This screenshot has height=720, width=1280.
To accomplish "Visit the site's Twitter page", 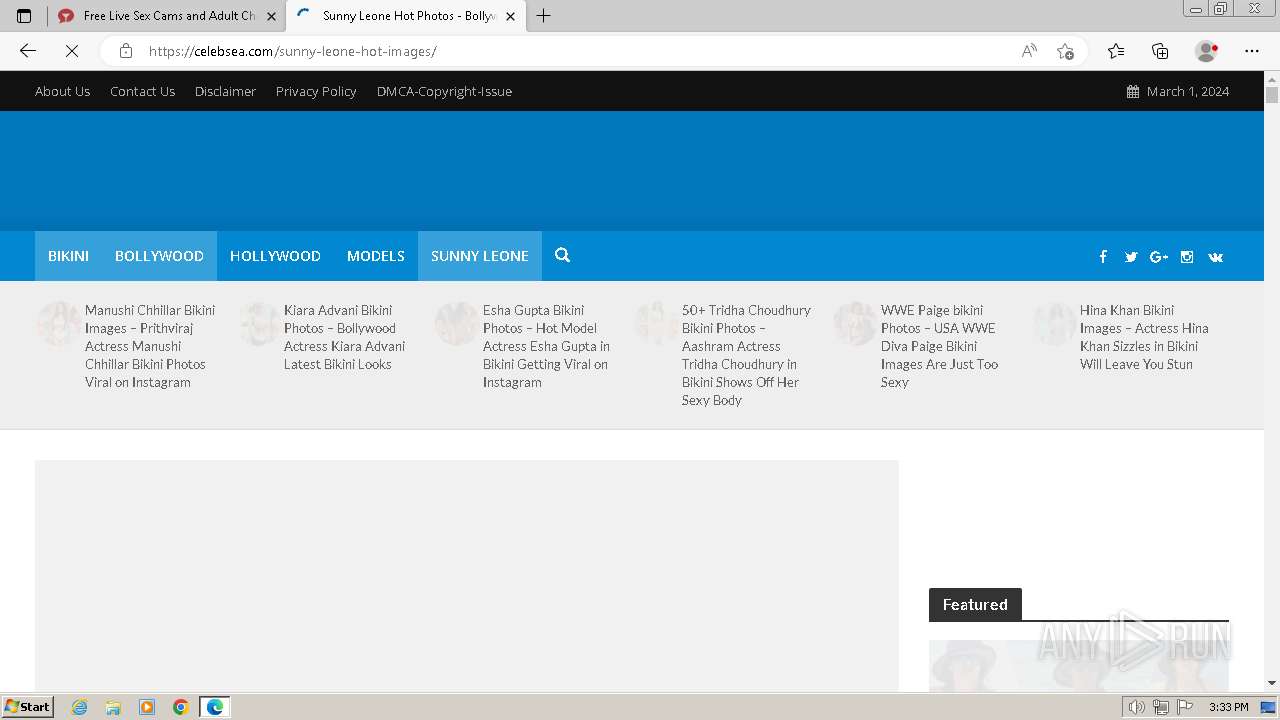I will [x=1131, y=257].
